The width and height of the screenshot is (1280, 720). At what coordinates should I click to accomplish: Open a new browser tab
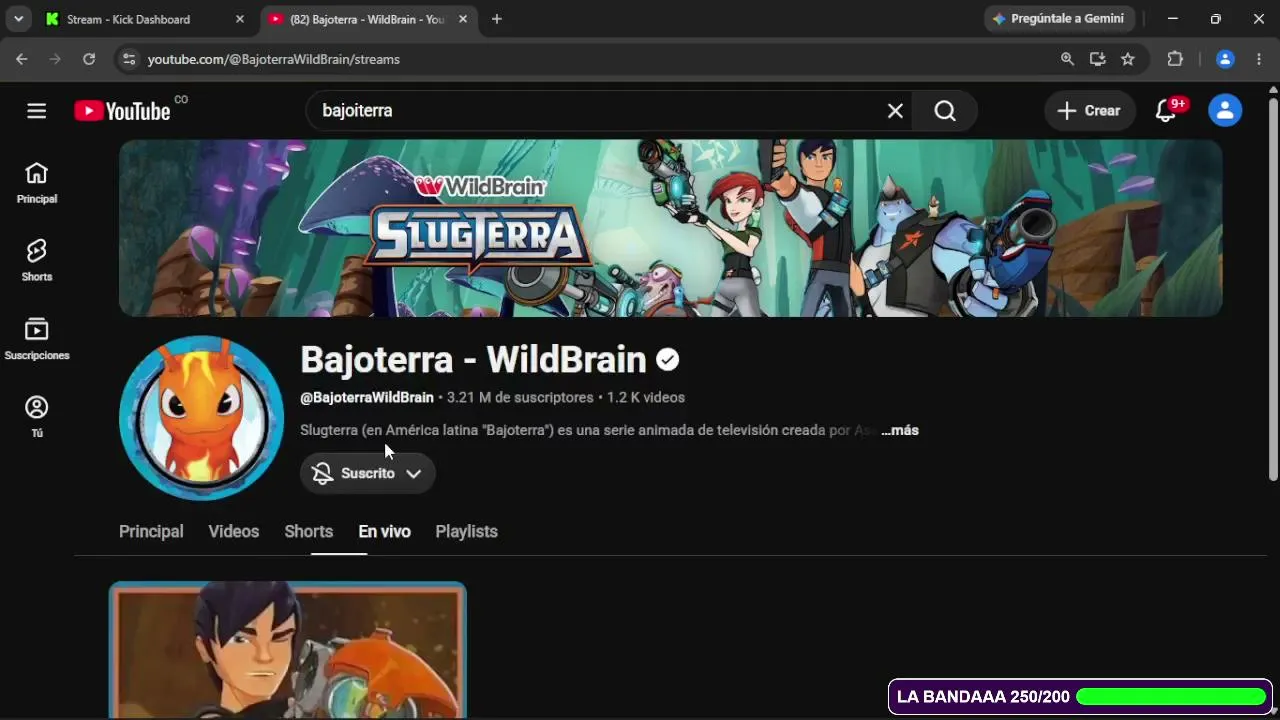(497, 19)
